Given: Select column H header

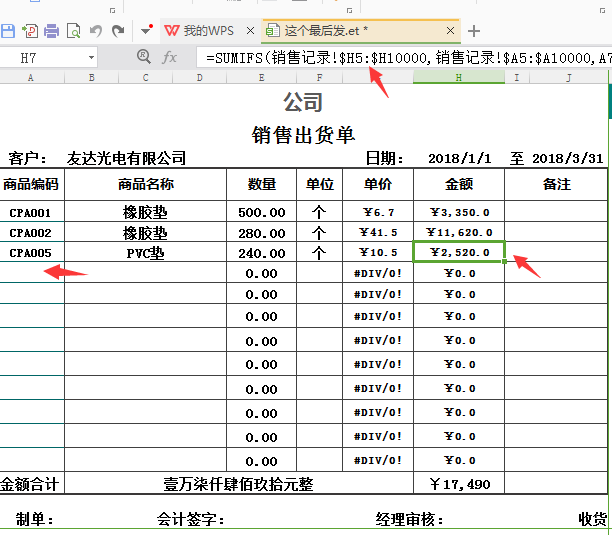Looking at the screenshot, I should pyautogui.click(x=459, y=78).
